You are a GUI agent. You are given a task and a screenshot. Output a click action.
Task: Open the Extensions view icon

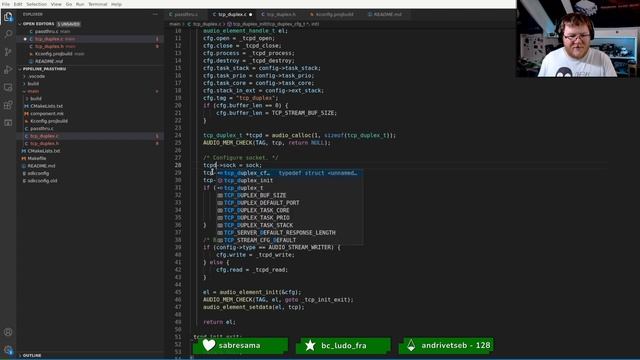8,105
